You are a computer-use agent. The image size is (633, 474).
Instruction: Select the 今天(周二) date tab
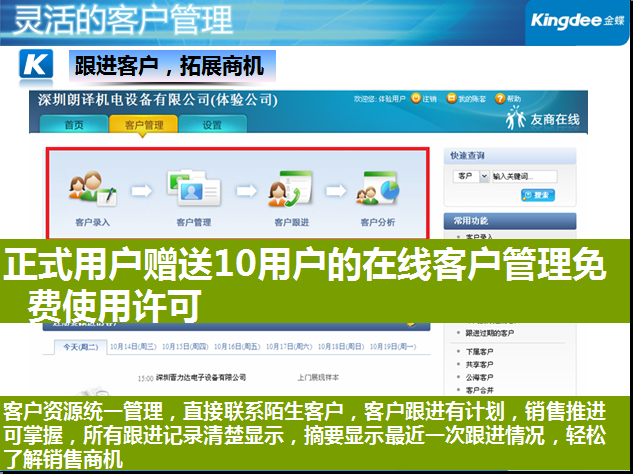pyautogui.click(x=80, y=347)
